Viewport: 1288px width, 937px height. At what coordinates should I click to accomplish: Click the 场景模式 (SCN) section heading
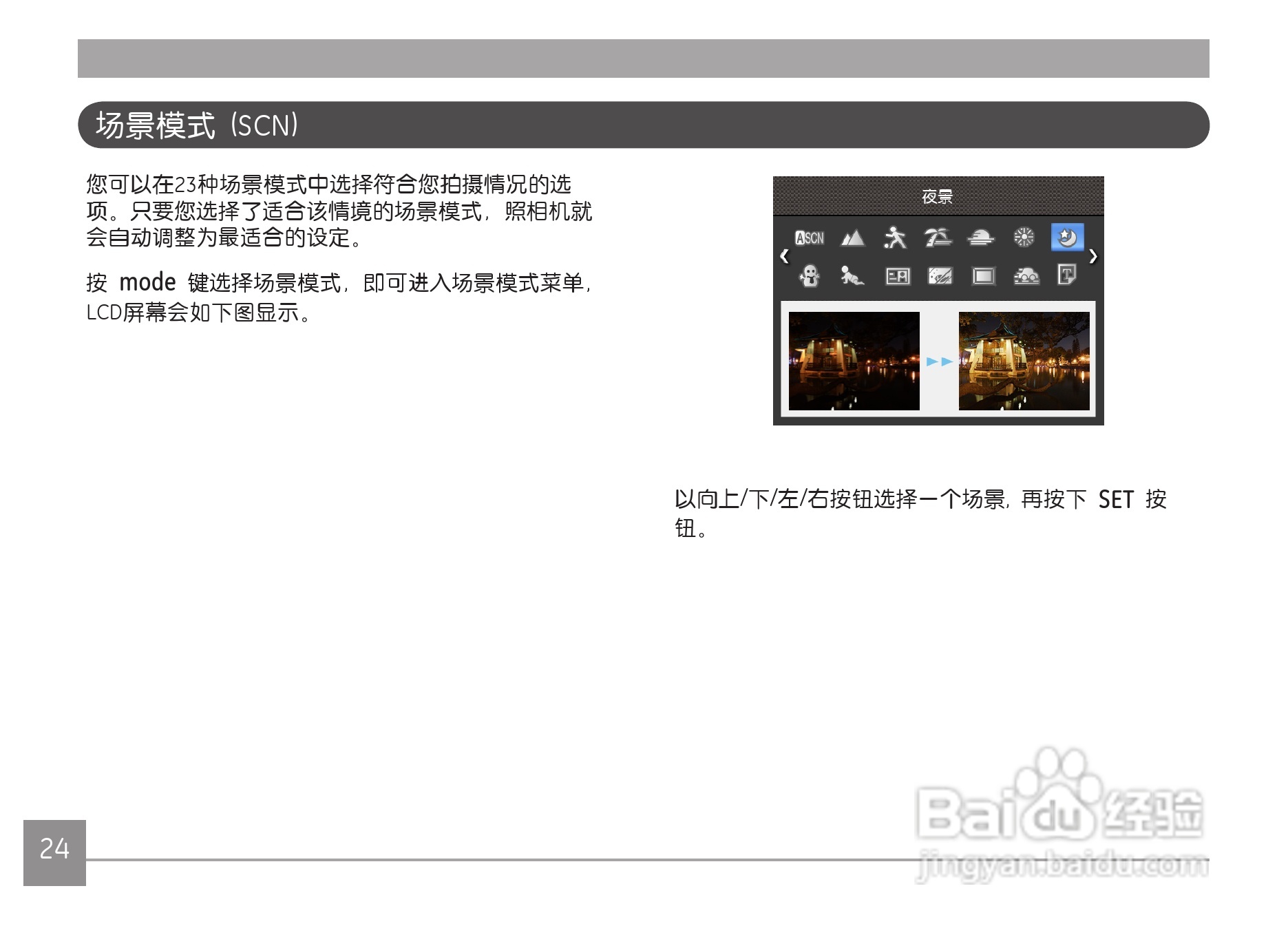point(197,125)
